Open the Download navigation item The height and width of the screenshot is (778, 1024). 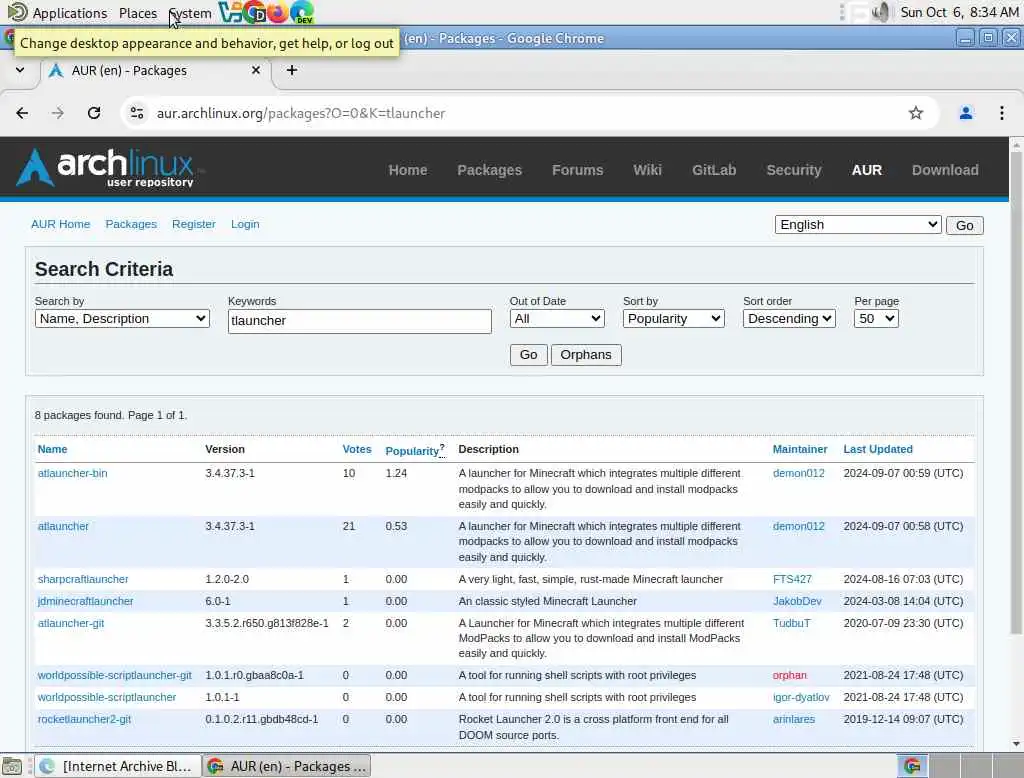tap(945, 170)
